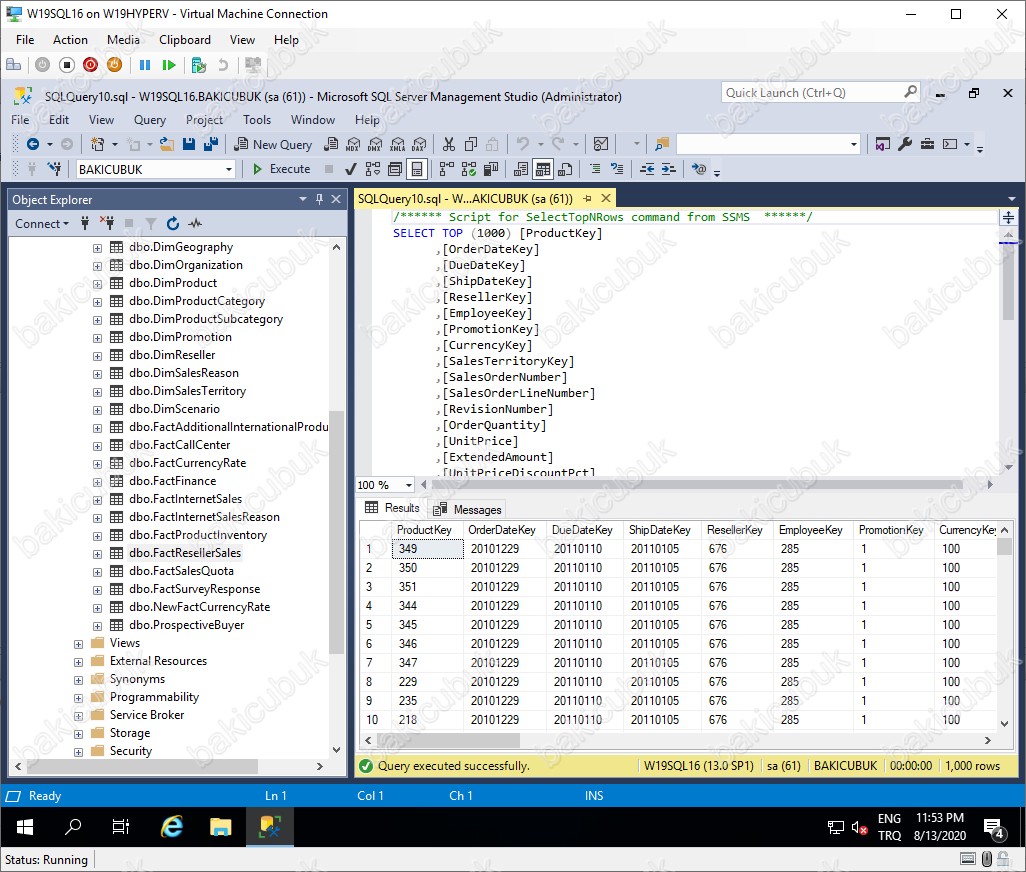Open the Toolbox icon

(927, 145)
